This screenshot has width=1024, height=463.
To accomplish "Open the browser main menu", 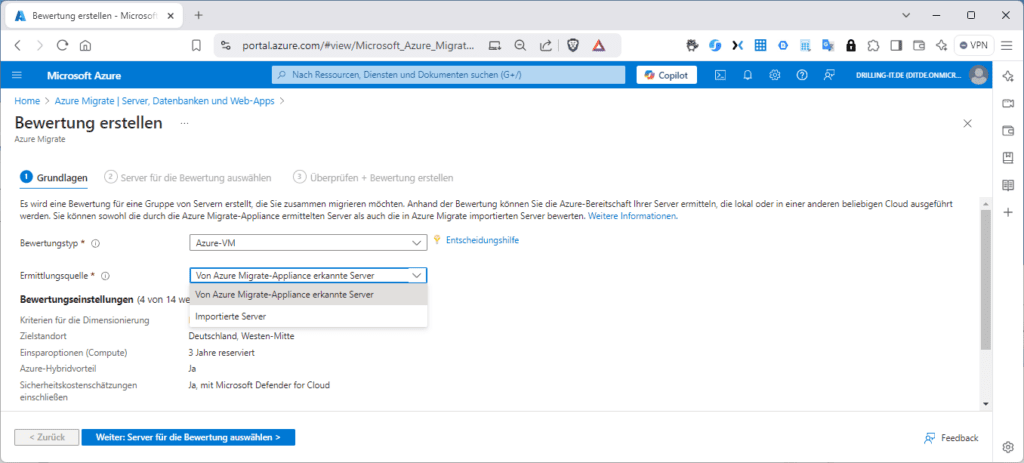I will click(x=1006, y=46).
